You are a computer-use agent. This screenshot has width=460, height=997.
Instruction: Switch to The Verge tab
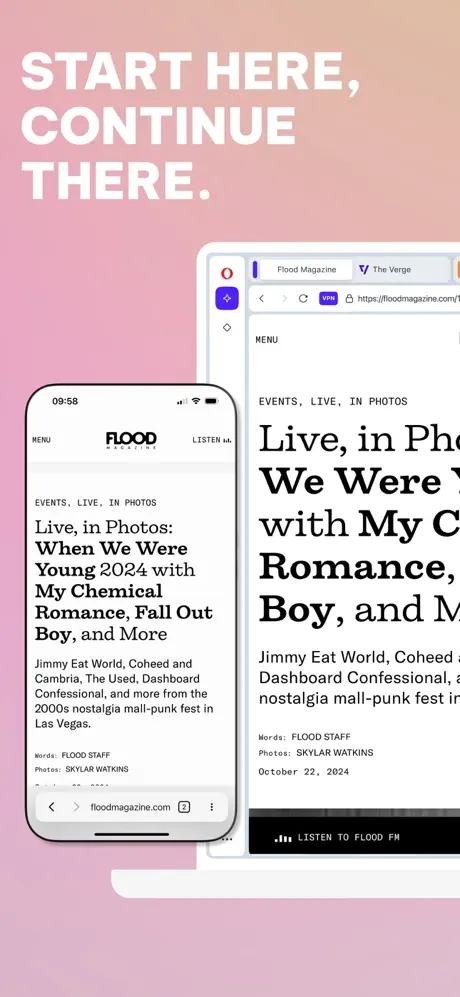401,270
